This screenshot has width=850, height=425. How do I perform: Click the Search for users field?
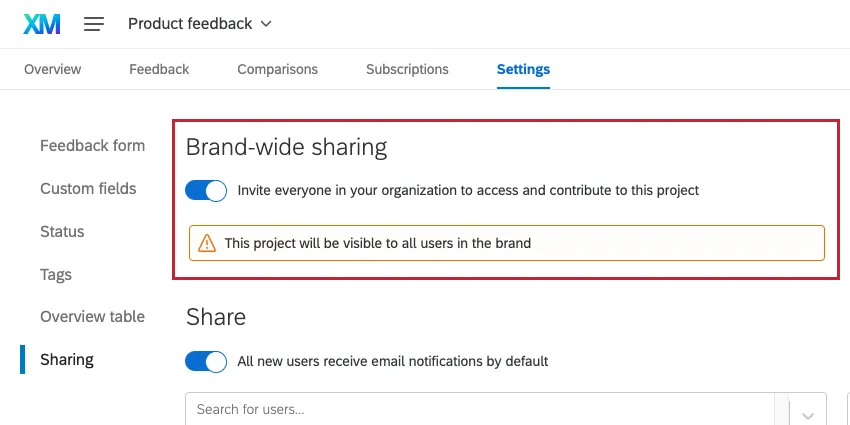pyautogui.click(x=480, y=409)
